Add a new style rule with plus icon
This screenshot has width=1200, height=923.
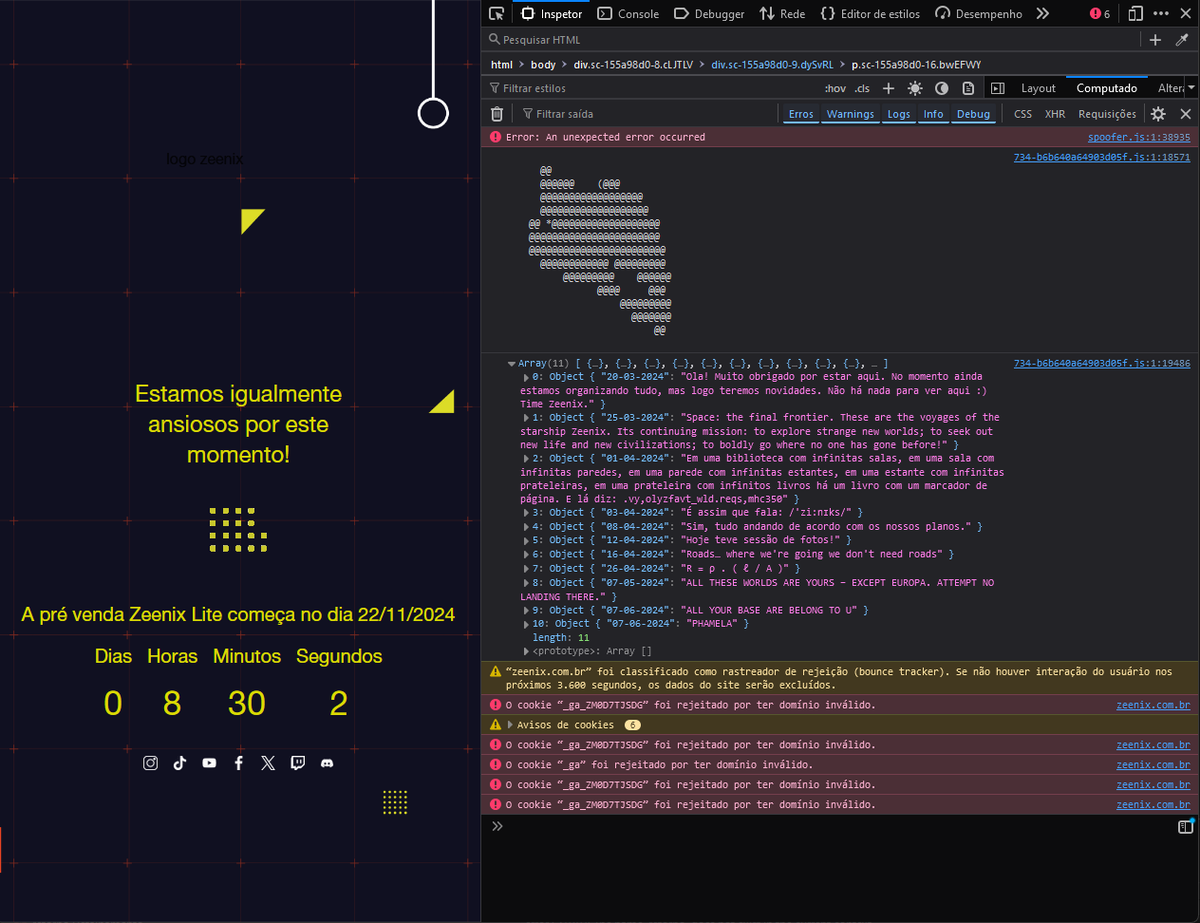888,88
